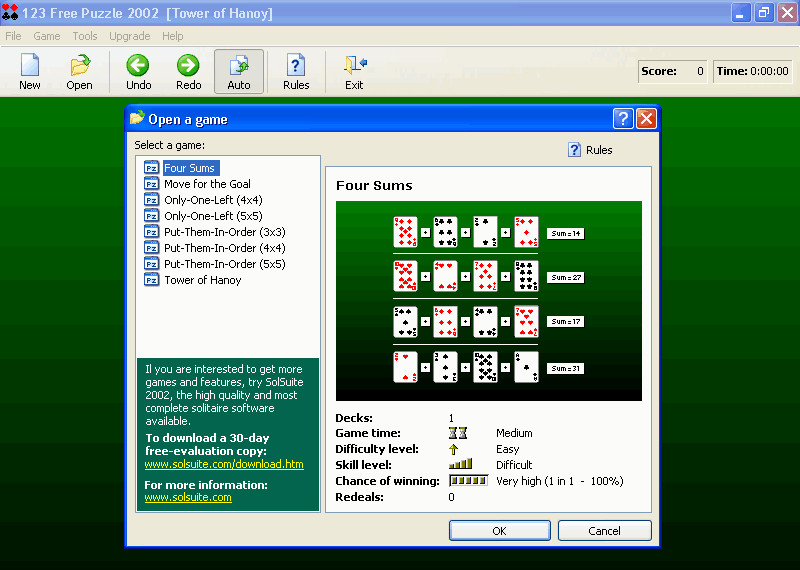Click the Four Sums heading in the details panel
800x570 pixels.
(x=374, y=185)
